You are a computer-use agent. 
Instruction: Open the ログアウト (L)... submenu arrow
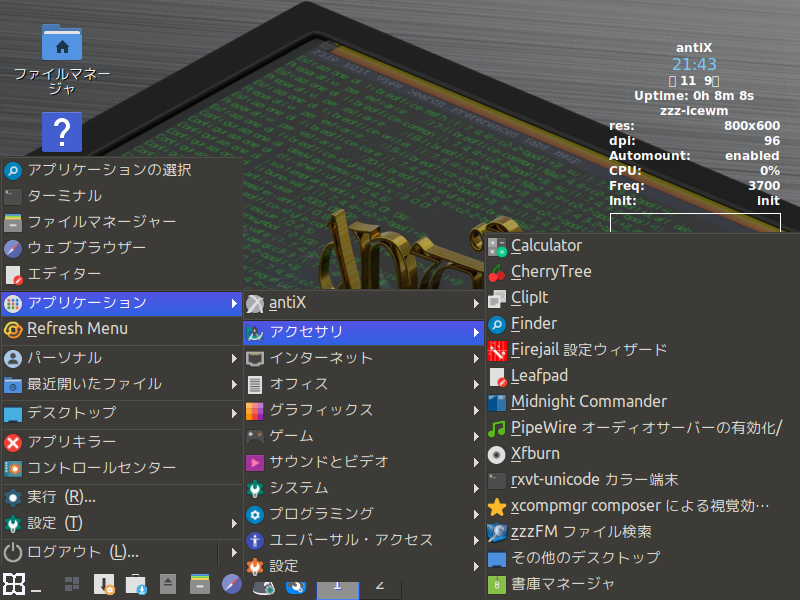pyautogui.click(x=234, y=553)
